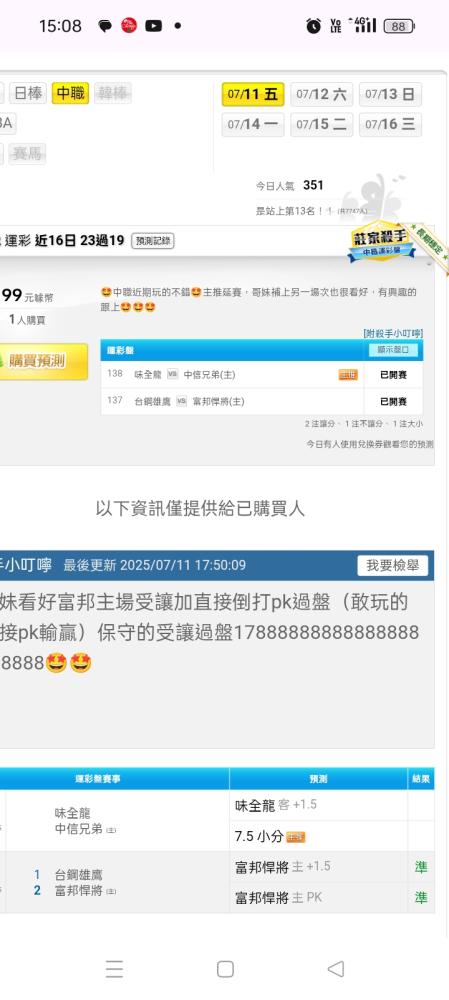Click the yellow 購買預測 button

click(x=42, y=361)
